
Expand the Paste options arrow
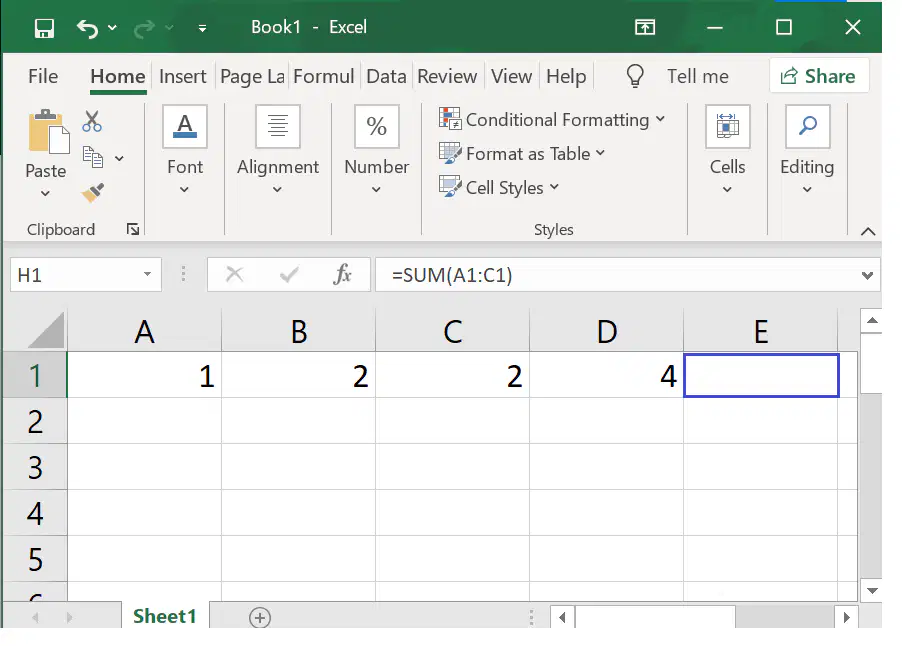click(45, 193)
